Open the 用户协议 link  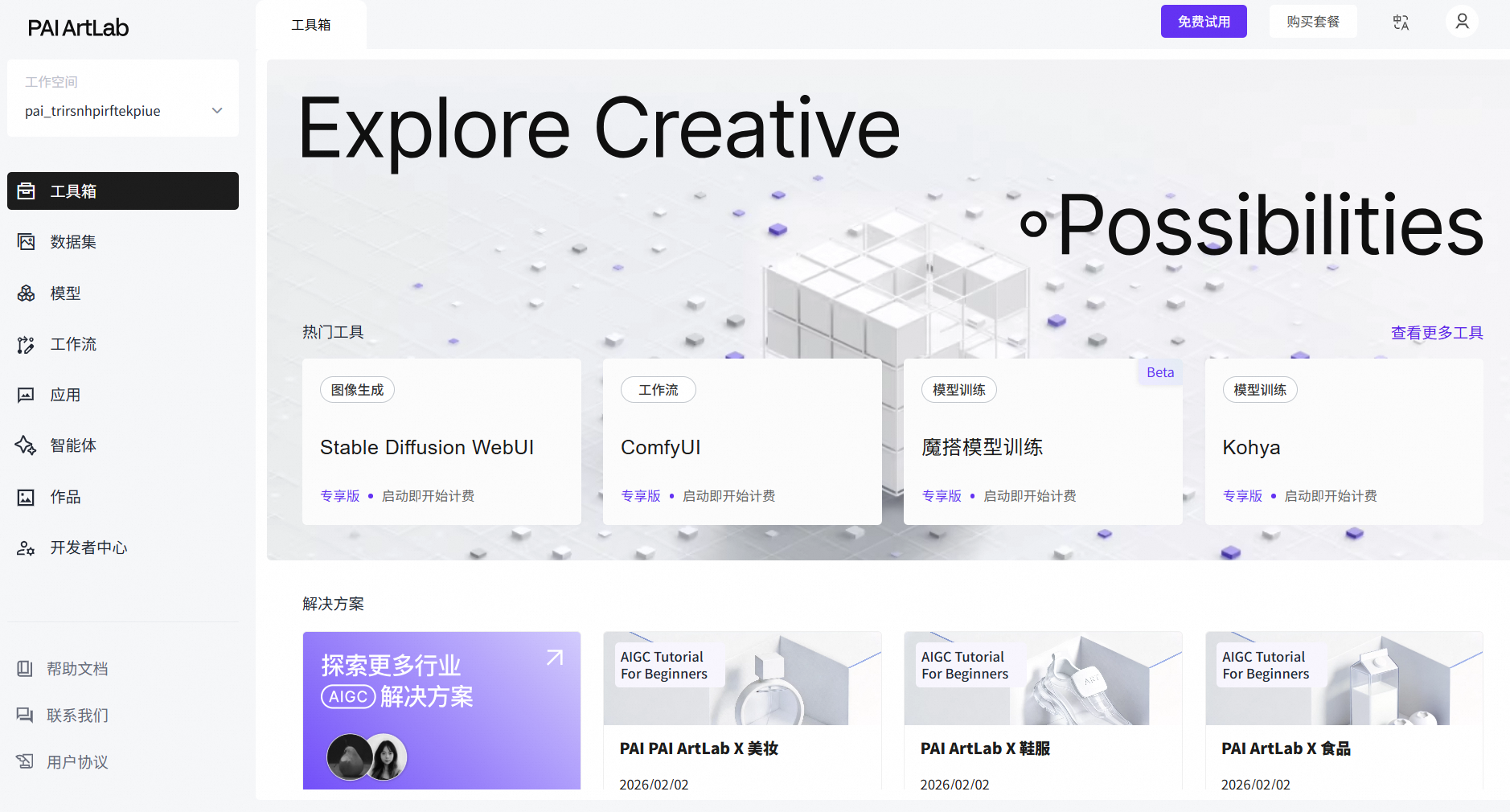tap(77, 762)
